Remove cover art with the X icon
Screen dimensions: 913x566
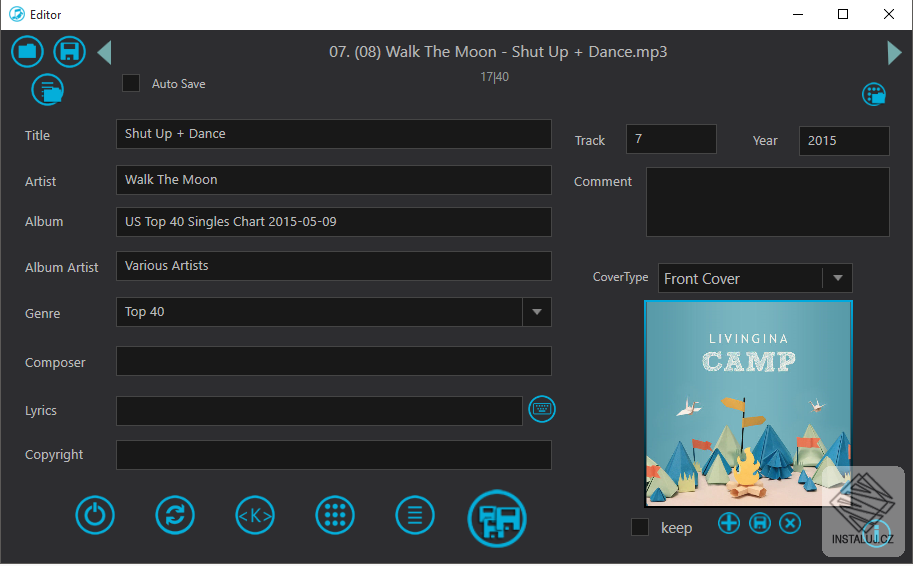(790, 523)
